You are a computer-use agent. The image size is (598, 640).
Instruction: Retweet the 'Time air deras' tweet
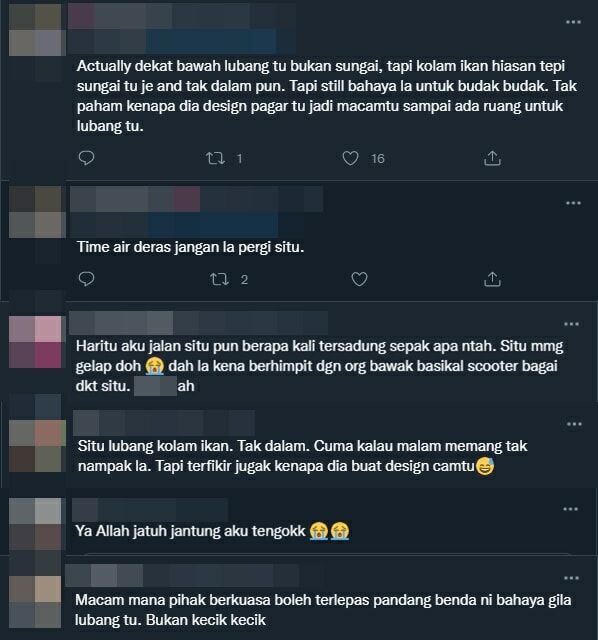pyautogui.click(x=219, y=279)
